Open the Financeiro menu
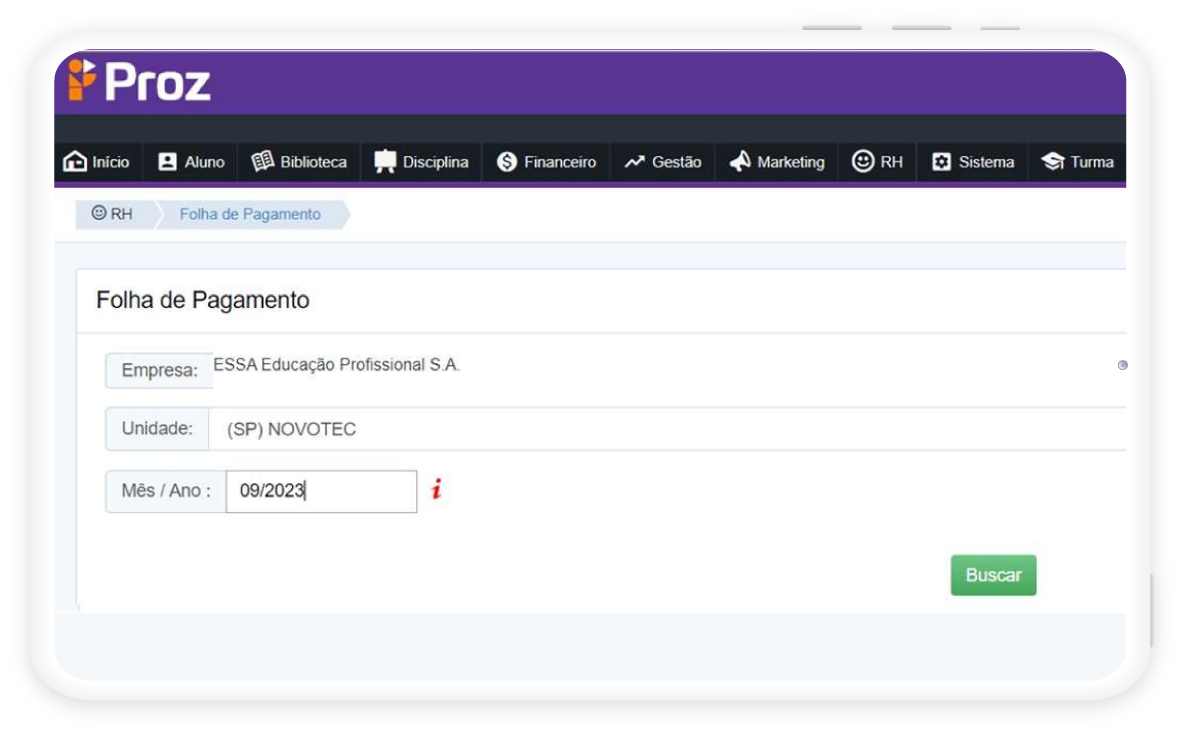1185x736 pixels. 546,162
